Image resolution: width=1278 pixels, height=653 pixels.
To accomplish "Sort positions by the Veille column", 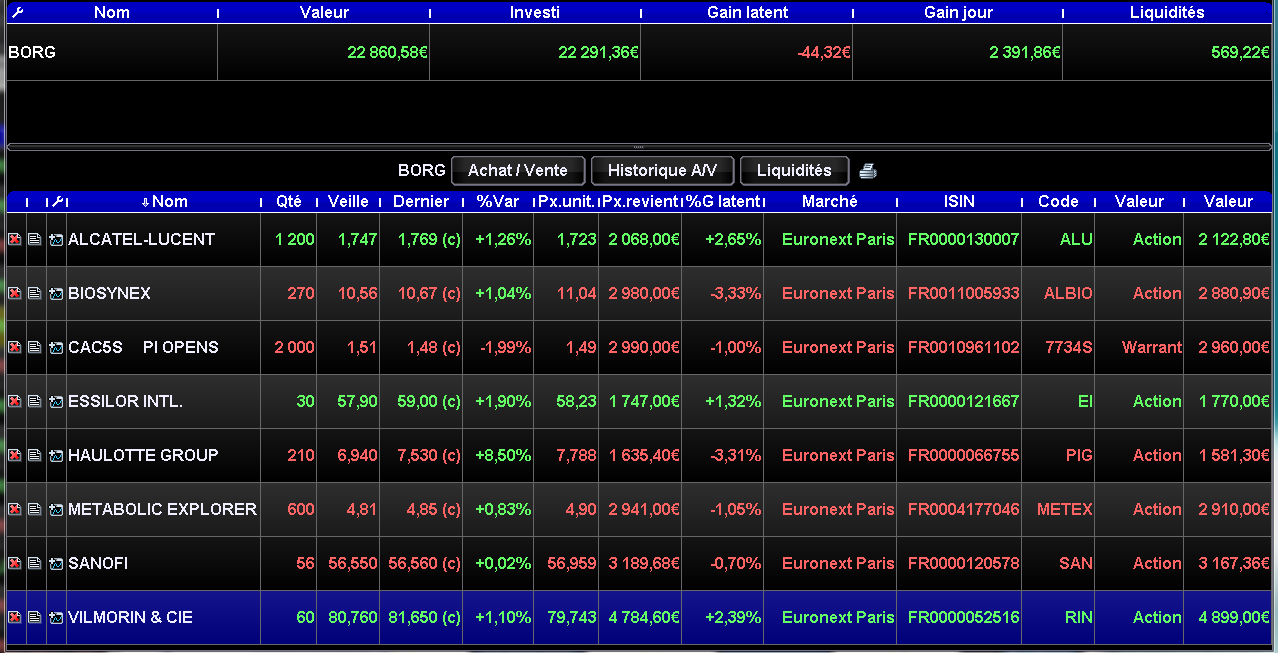I will (348, 202).
